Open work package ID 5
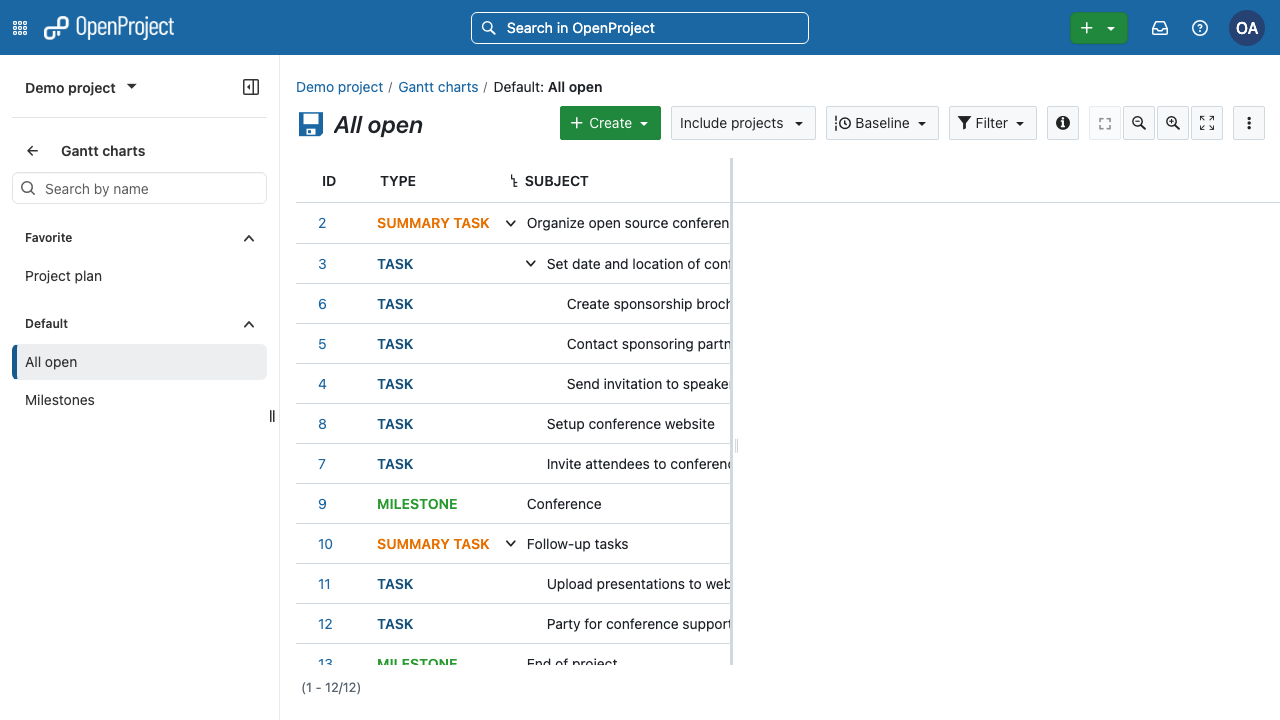Screen dimensions: 1280x720 pyautogui.click(x=322, y=344)
